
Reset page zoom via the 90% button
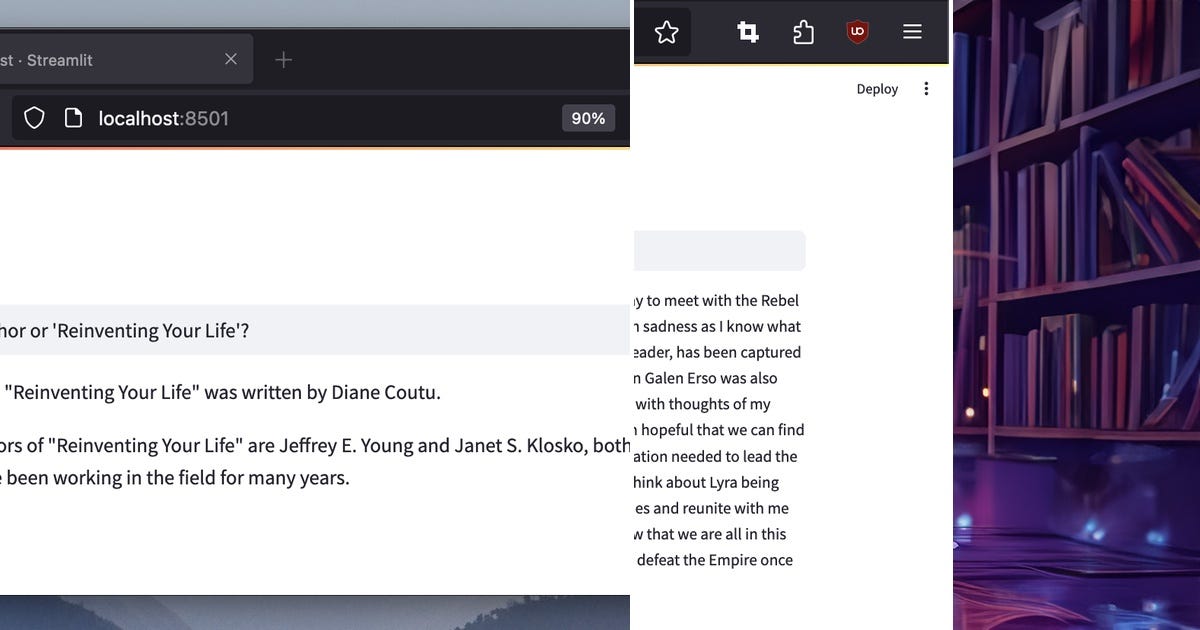[x=588, y=117]
